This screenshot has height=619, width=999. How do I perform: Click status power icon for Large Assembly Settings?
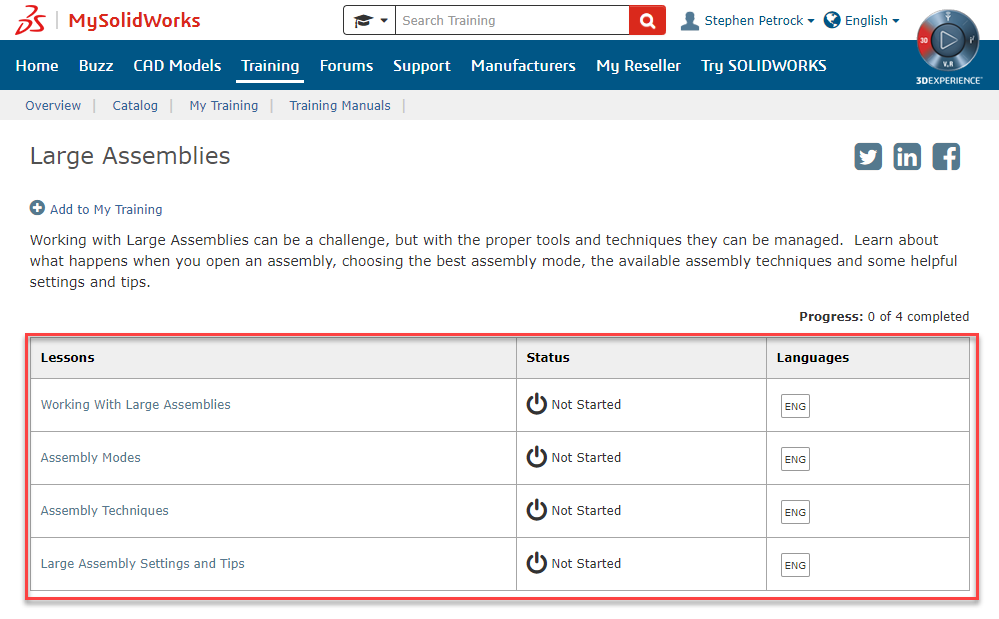tap(536, 562)
